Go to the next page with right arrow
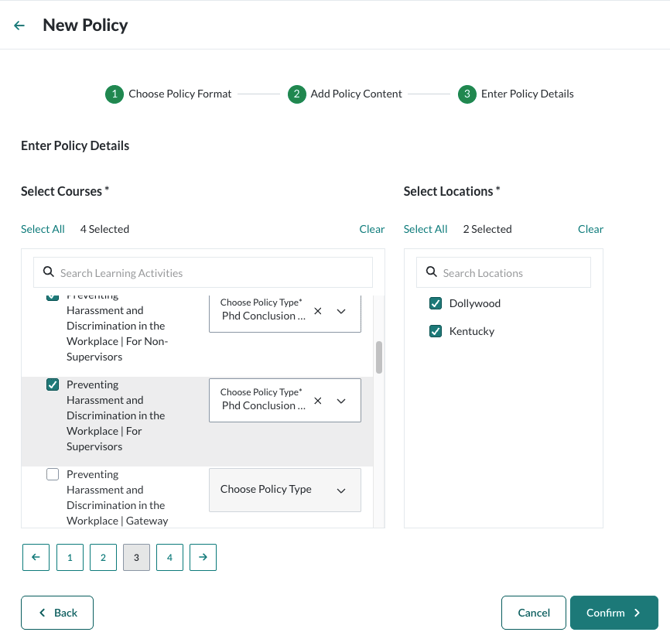The height and width of the screenshot is (639, 670). pyautogui.click(x=203, y=557)
